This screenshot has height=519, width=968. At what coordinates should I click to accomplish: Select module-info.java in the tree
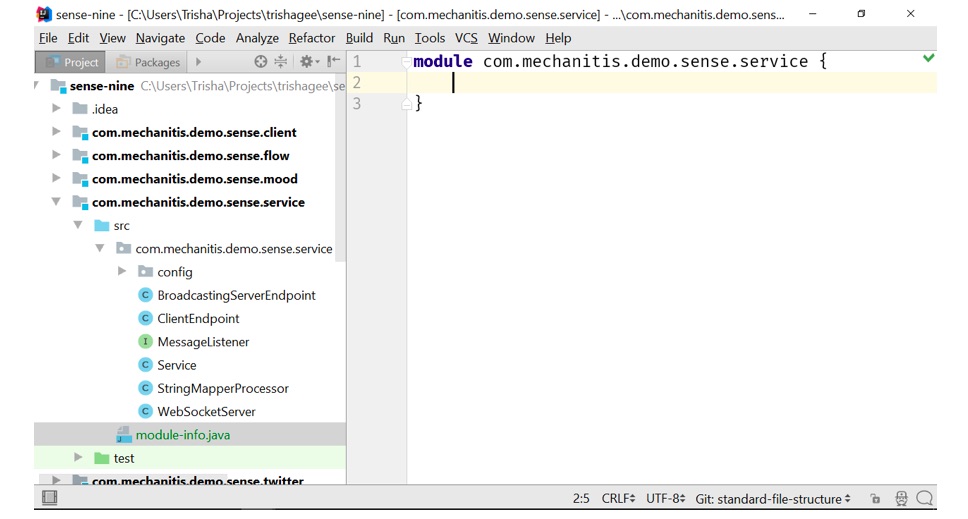click(x=183, y=435)
